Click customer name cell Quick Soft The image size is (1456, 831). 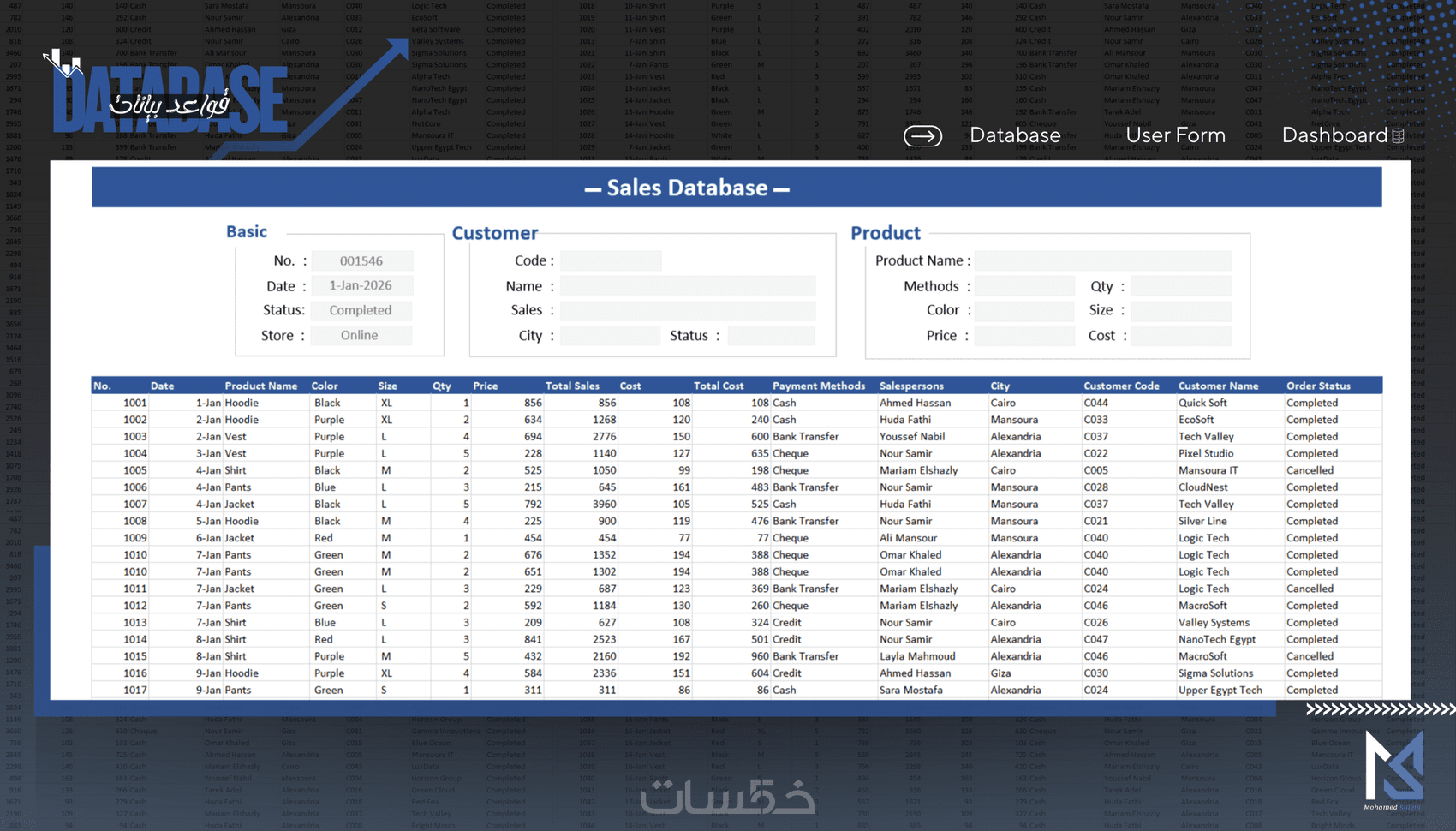pos(1202,403)
